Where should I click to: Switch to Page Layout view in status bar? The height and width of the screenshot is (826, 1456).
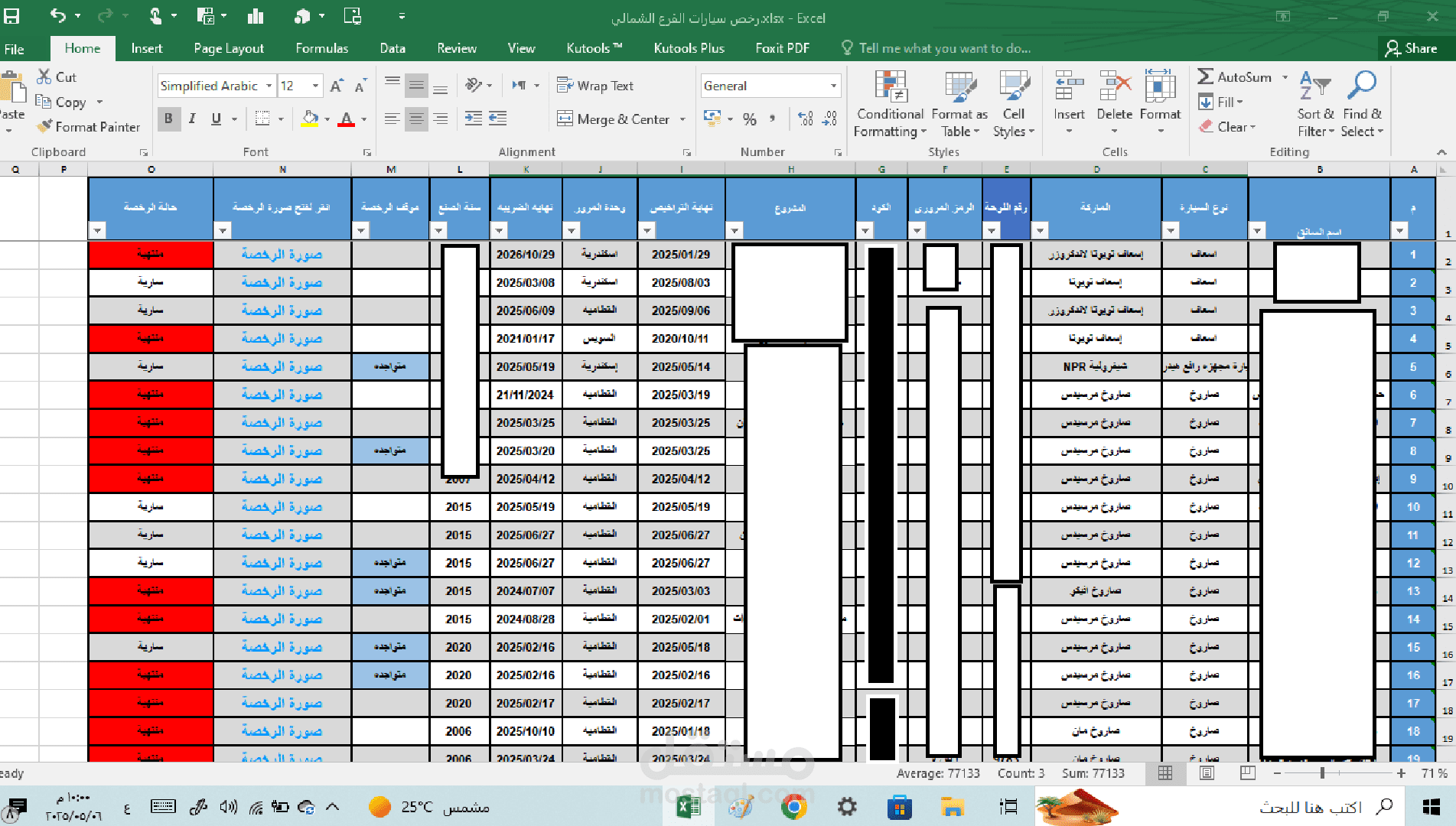(x=1207, y=773)
